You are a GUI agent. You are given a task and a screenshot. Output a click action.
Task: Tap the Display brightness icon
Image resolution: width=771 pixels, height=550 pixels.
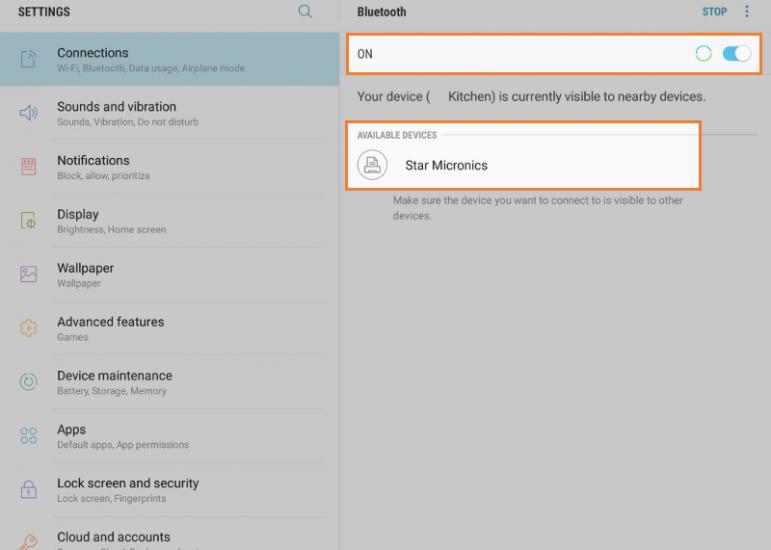[x=29, y=221]
